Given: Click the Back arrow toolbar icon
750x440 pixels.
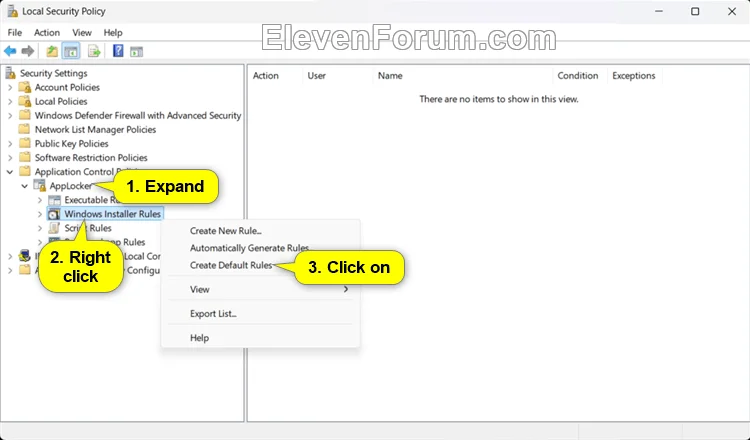Looking at the screenshot, I should (10, 51).
